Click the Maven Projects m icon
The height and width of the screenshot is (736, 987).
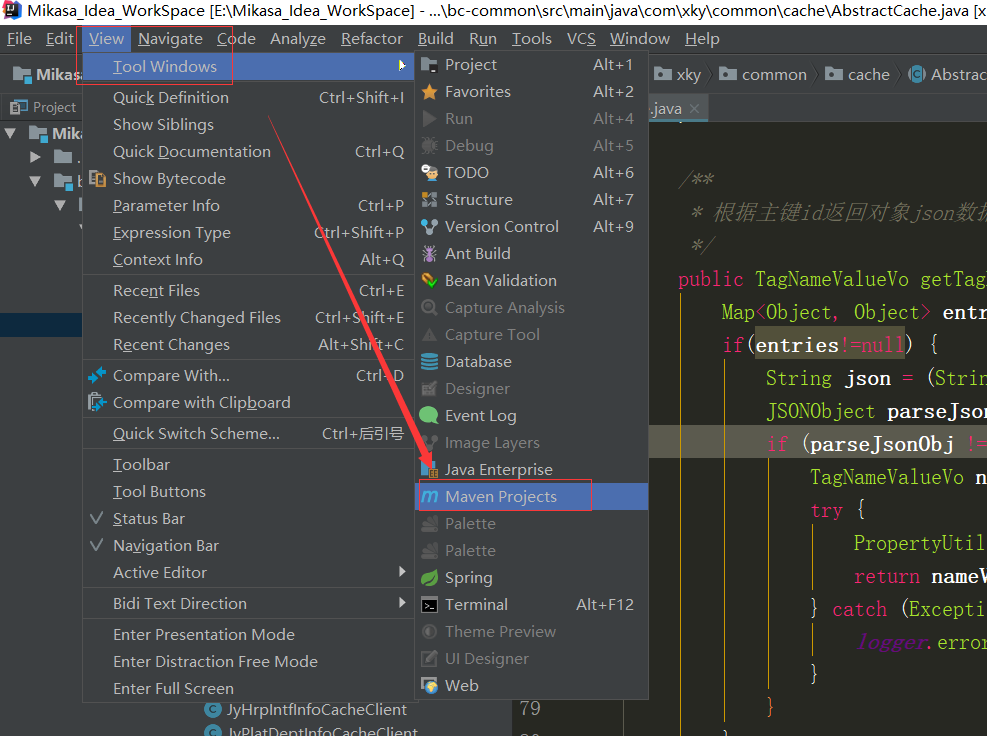click(x=429, y=497)
